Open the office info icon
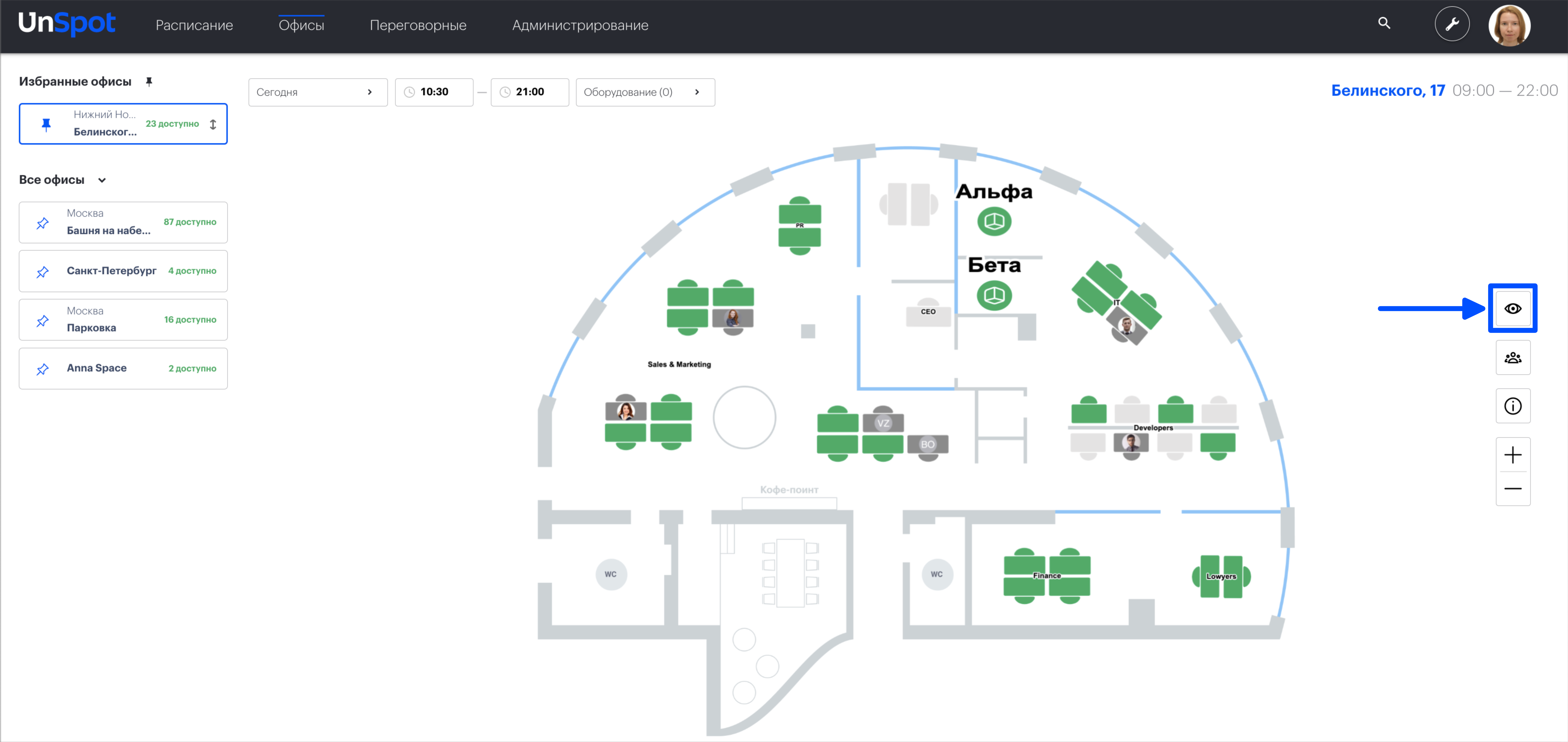 click(x=1513, y=406)
